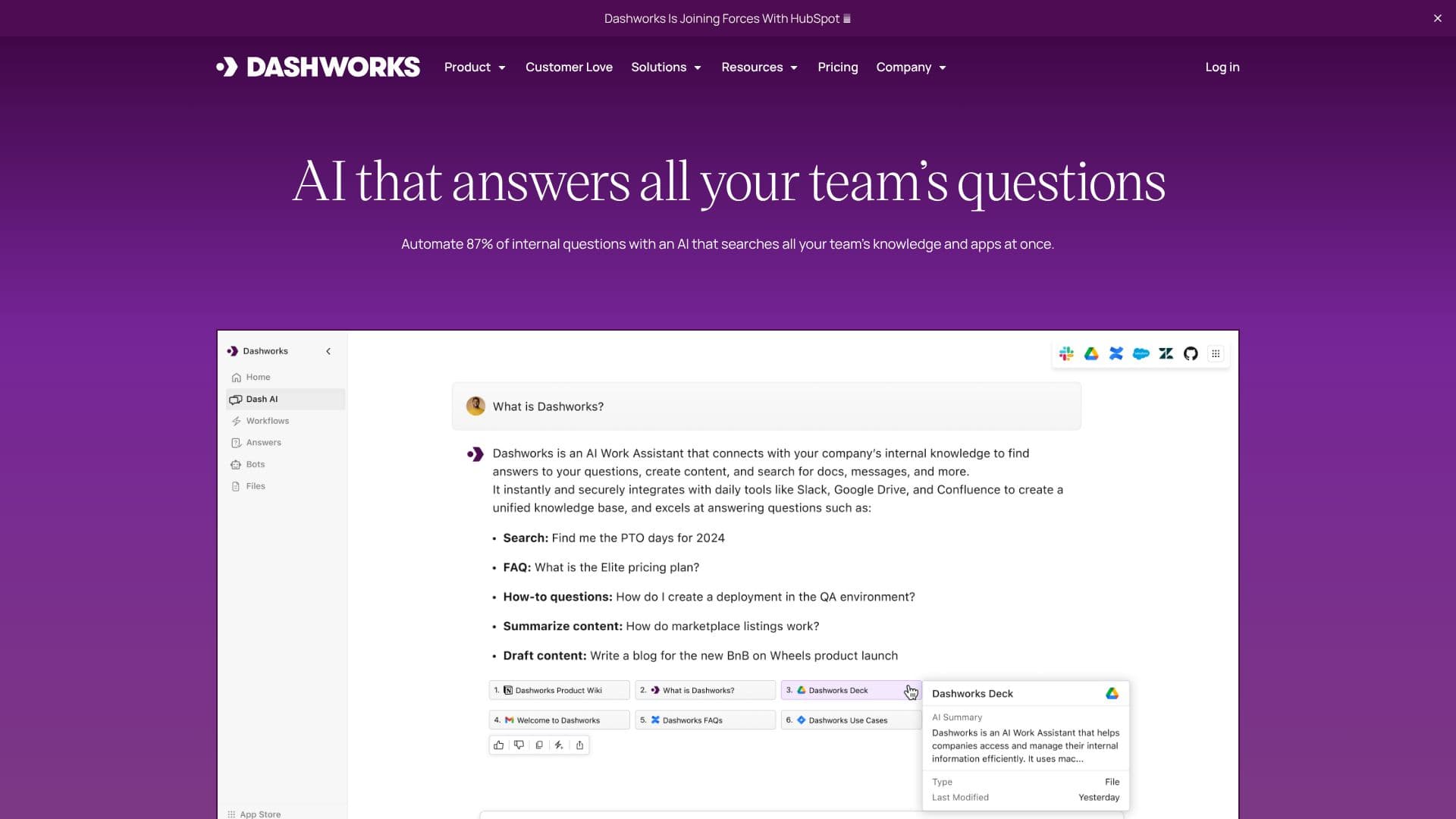The width and height of the screenshot is (1456, 819).
Task: Expand the Resources dropdown menu
Action: pos(759,67)
